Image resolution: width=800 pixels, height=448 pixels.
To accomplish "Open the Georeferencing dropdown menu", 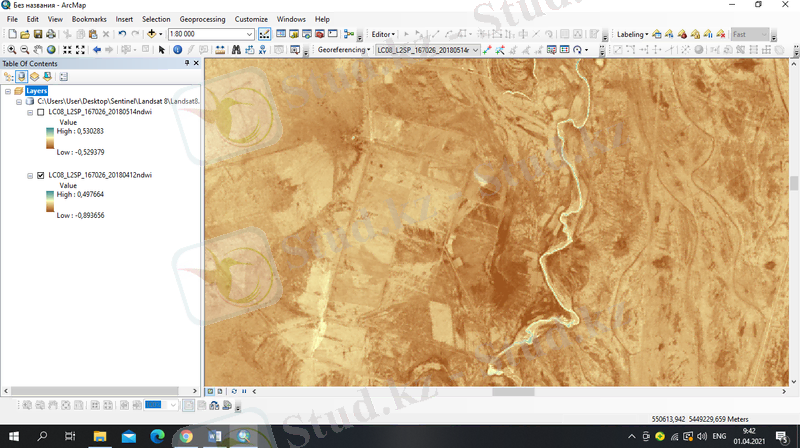I will (x=343, y=49).
